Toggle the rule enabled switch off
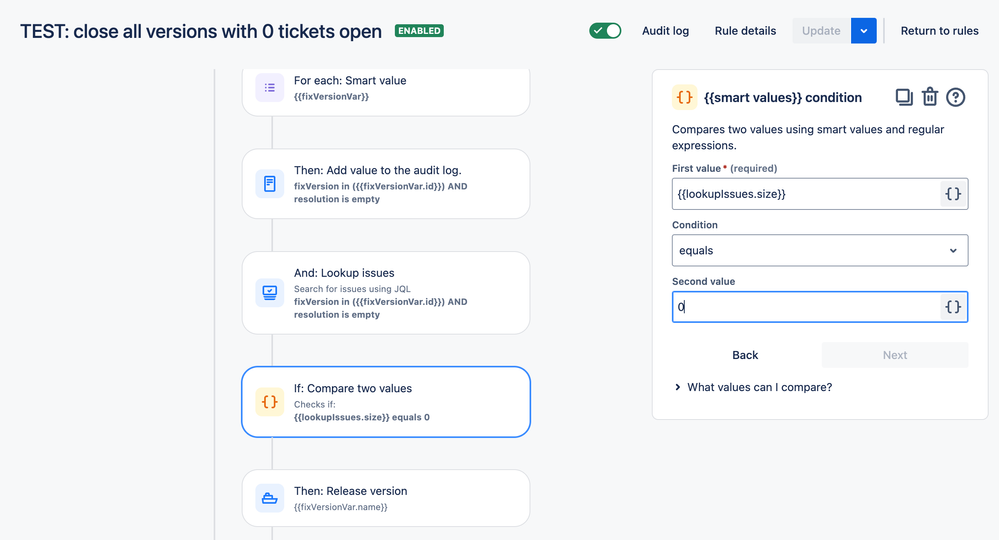 (x=605, y=31)
